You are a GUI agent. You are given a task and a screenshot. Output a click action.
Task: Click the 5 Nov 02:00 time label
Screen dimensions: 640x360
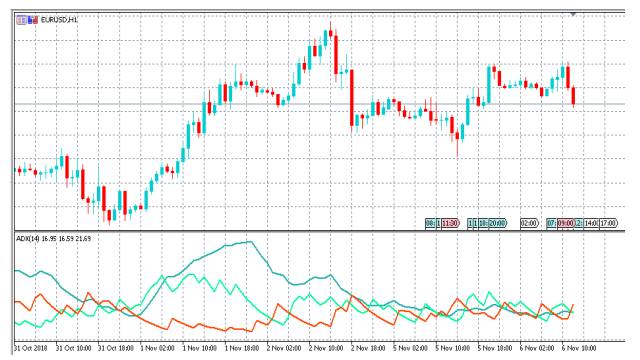tap(411, 348)
